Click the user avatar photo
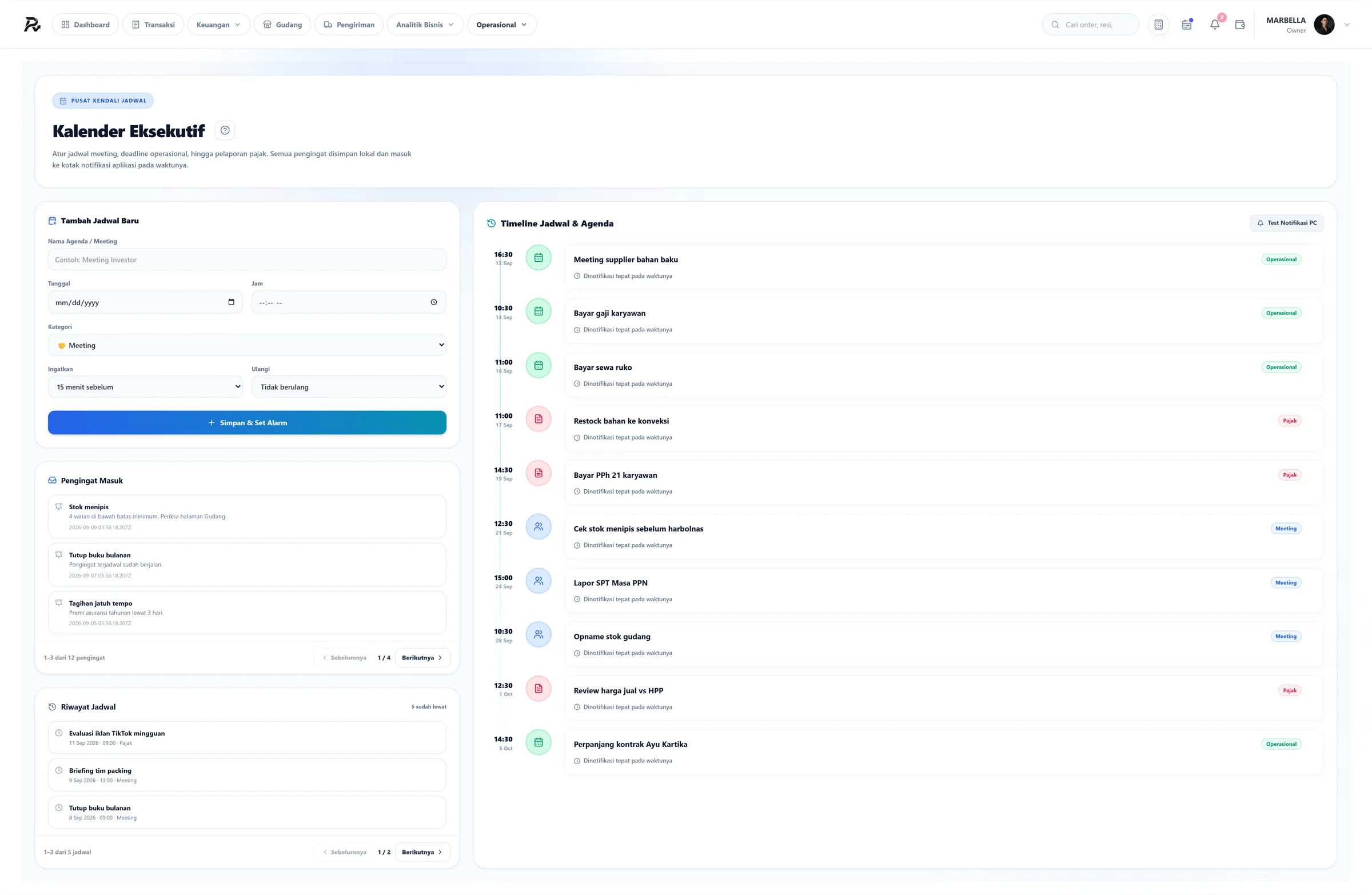The height and width of the screenshot is (895, 1372). pyautogui.click(x=1324, y=25)
